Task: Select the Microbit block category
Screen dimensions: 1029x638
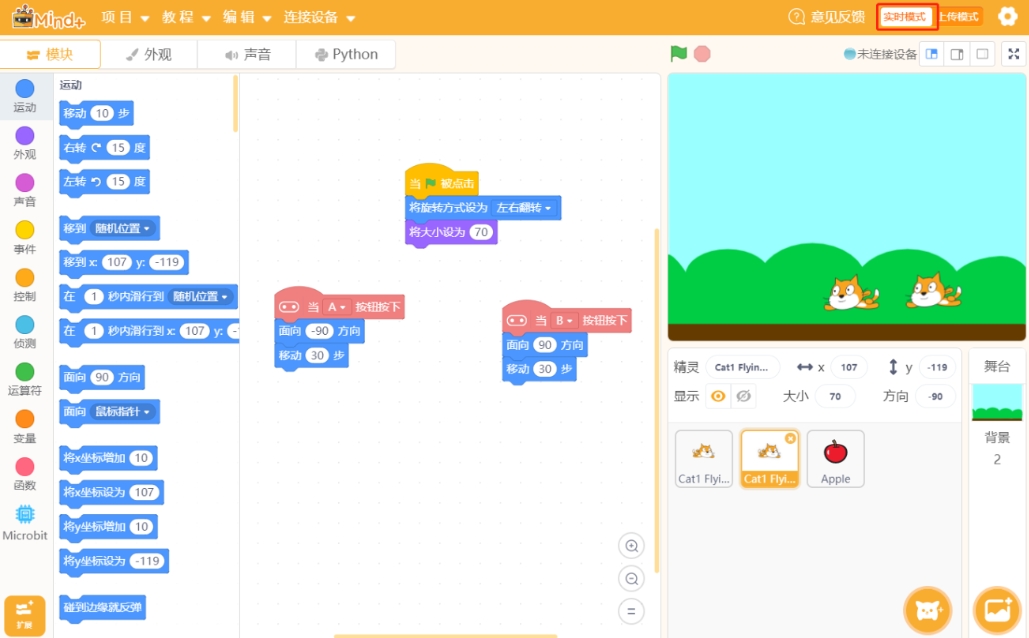Action: pyautogui.click(x=25, y=522)
